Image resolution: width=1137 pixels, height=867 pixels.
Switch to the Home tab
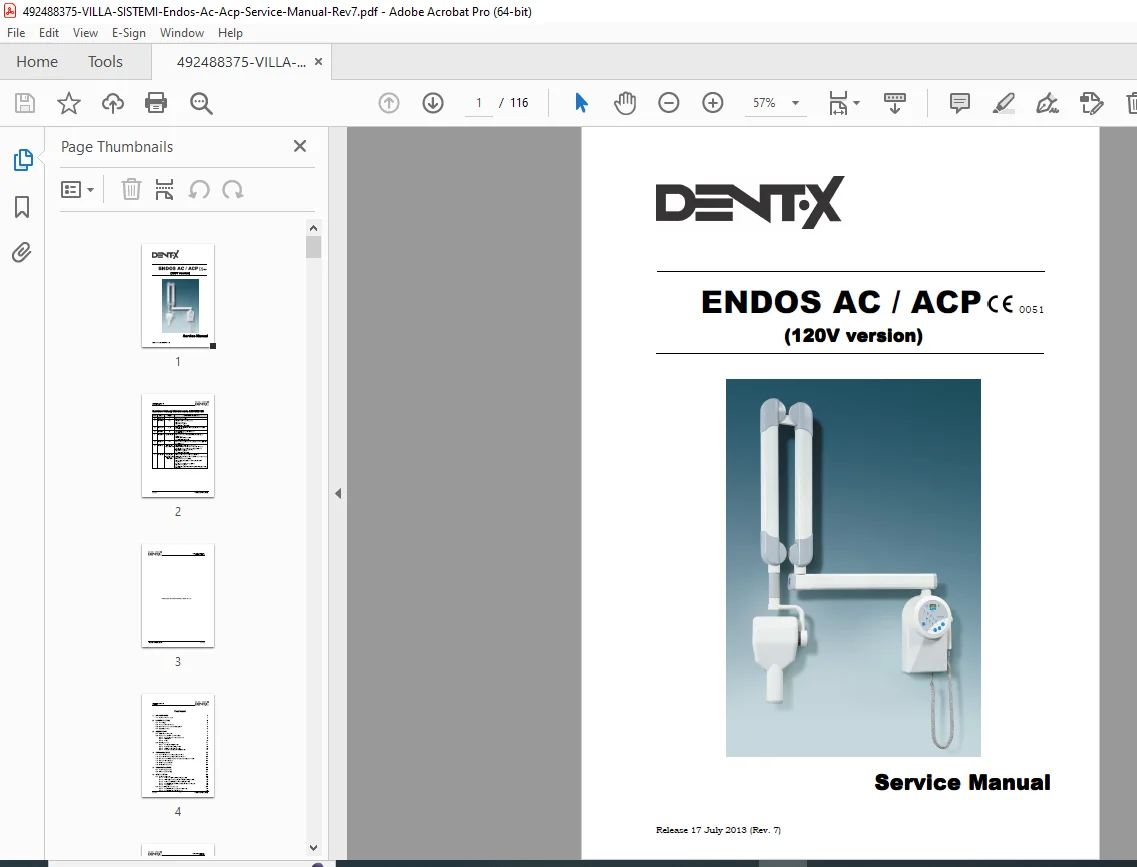(37, 62)
